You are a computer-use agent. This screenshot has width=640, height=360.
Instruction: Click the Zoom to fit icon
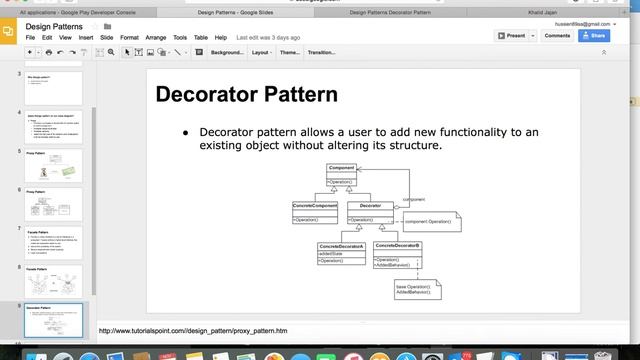(x=100, y=52)
